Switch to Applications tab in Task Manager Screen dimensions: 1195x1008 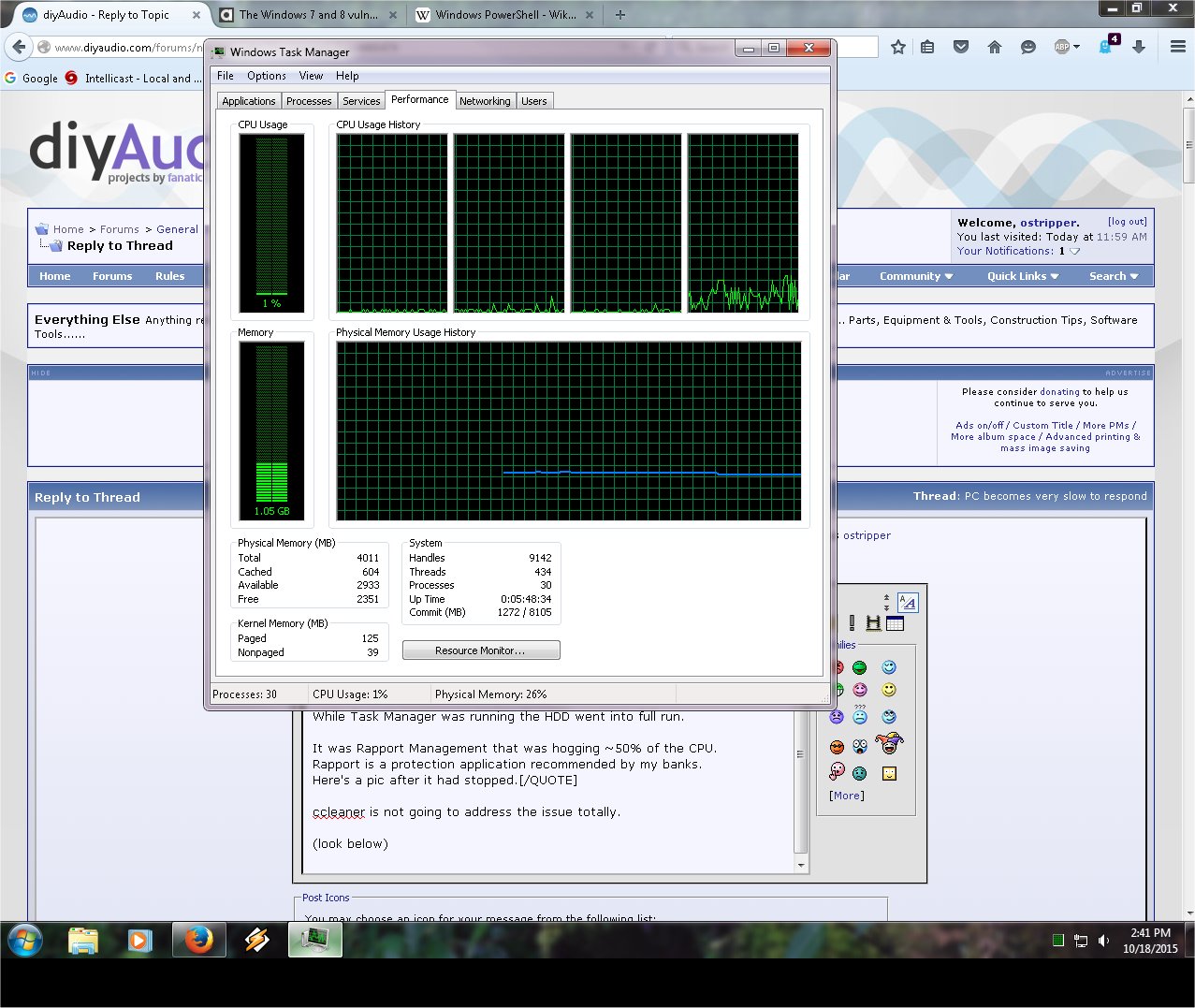tap(249, 101)
